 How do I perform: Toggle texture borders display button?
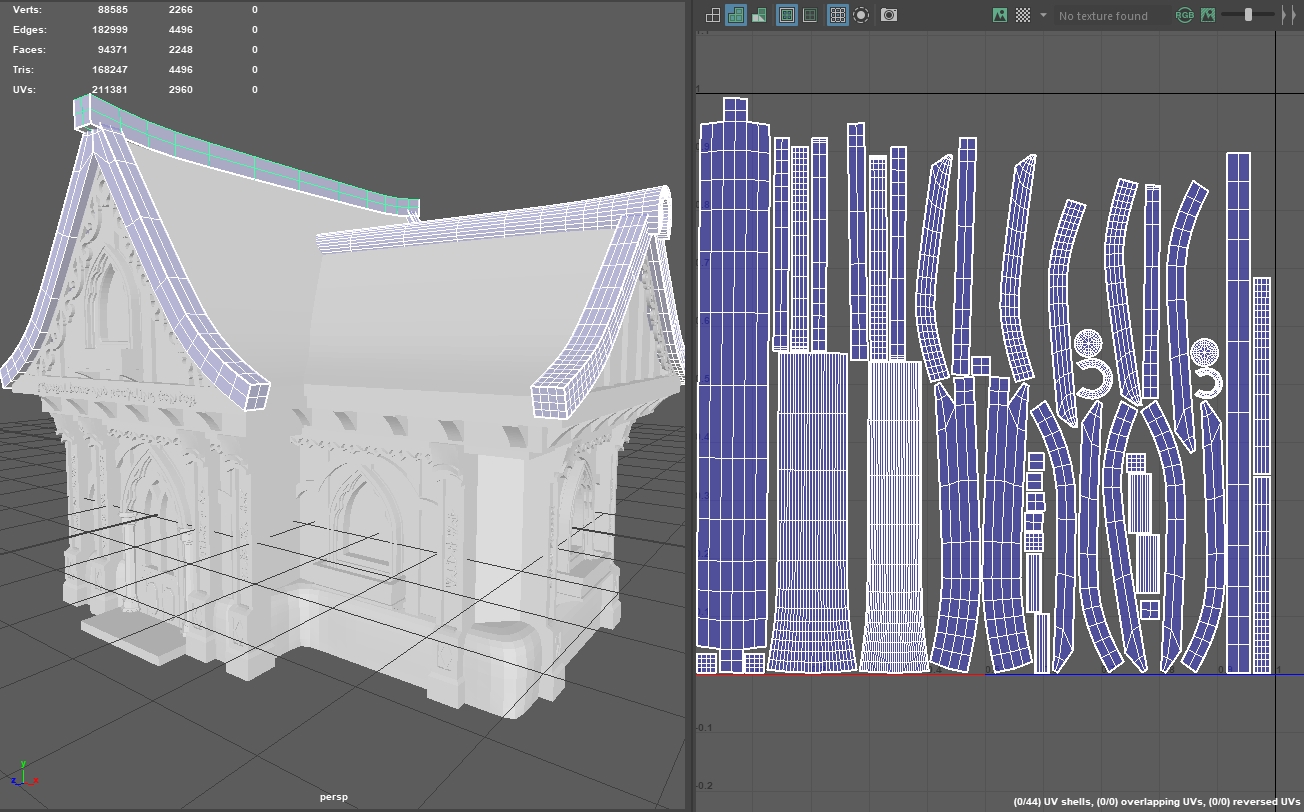pos(787,15)
